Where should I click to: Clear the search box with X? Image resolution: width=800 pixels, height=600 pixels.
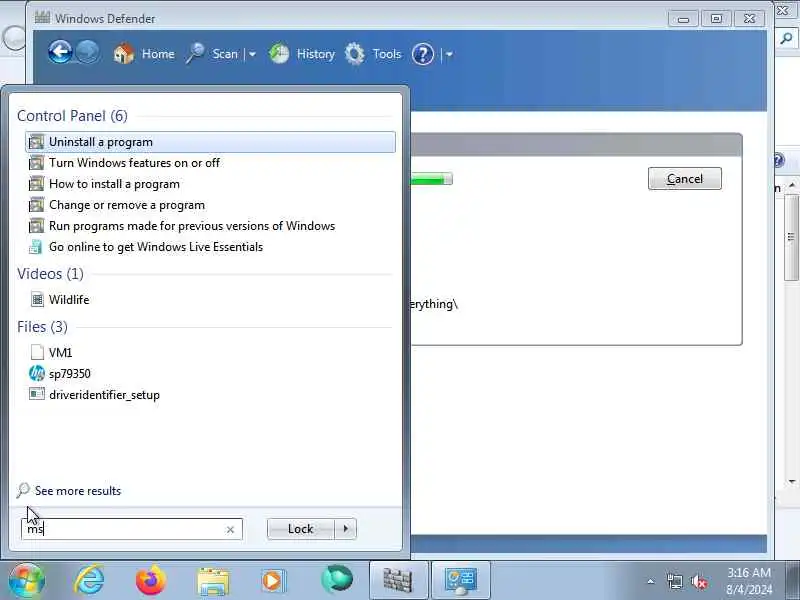click(230, 530)
